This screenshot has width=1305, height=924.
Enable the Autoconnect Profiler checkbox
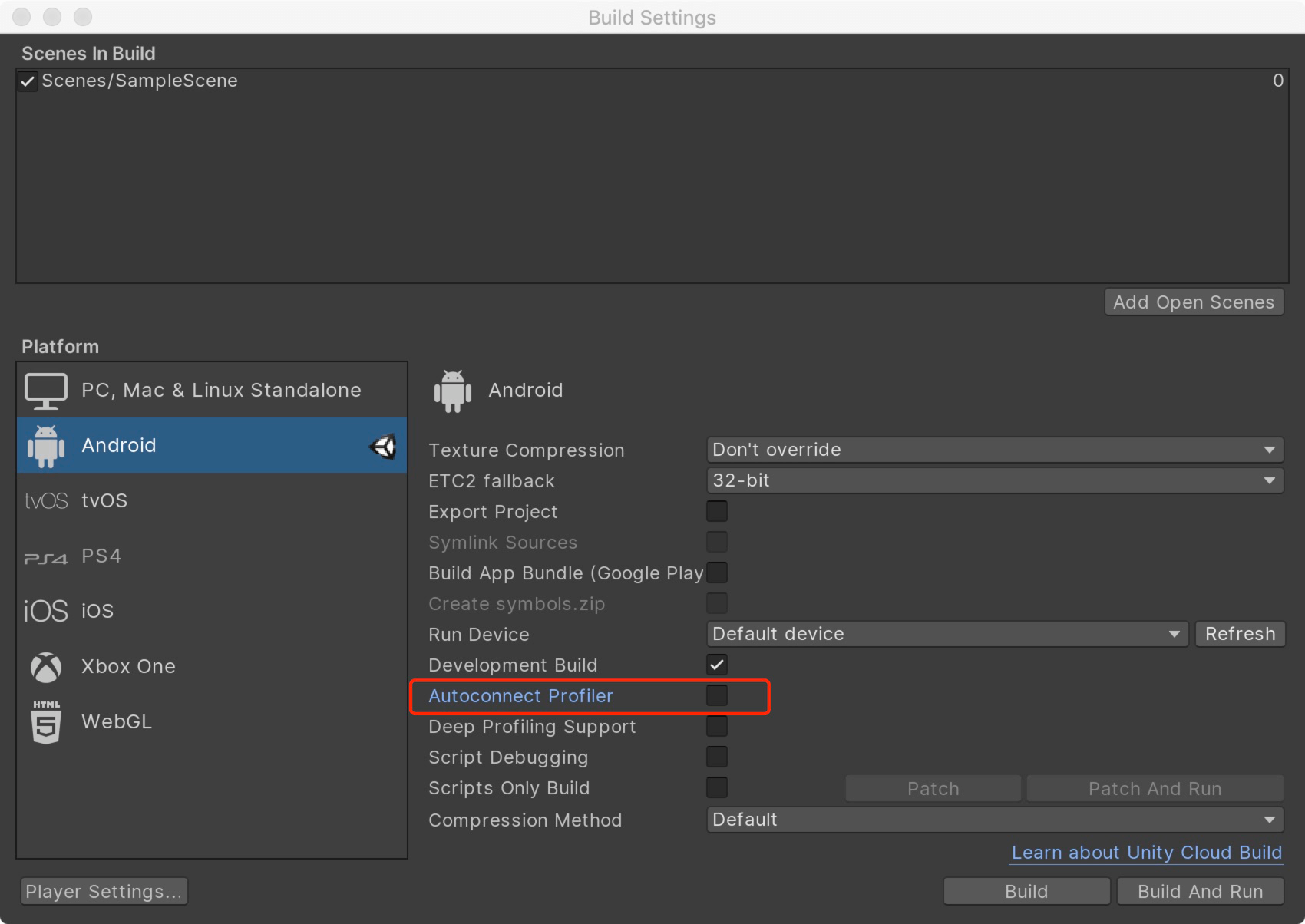(717, 695)
